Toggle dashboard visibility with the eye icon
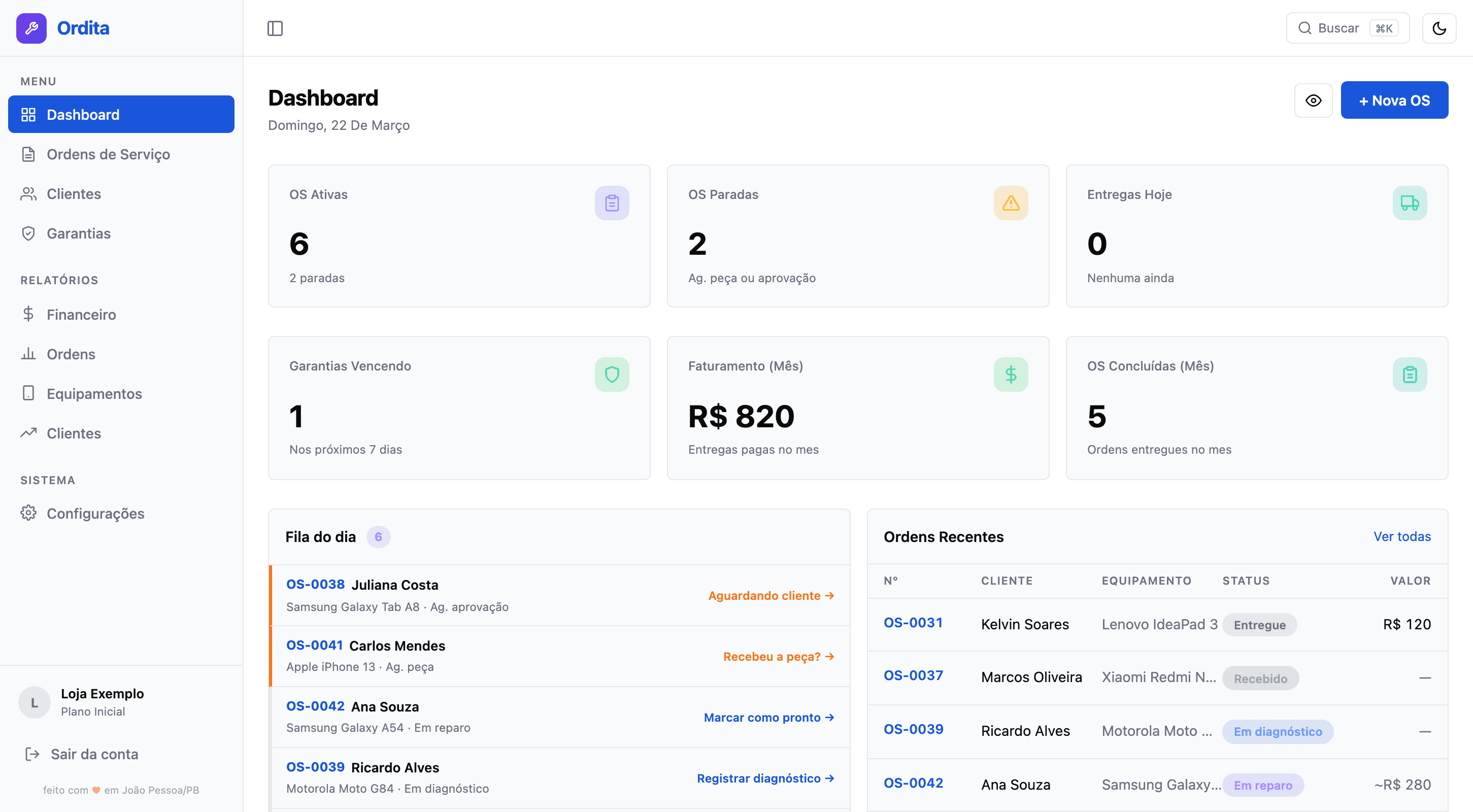Screen dimensions: 1473x812 point(1314,100)
